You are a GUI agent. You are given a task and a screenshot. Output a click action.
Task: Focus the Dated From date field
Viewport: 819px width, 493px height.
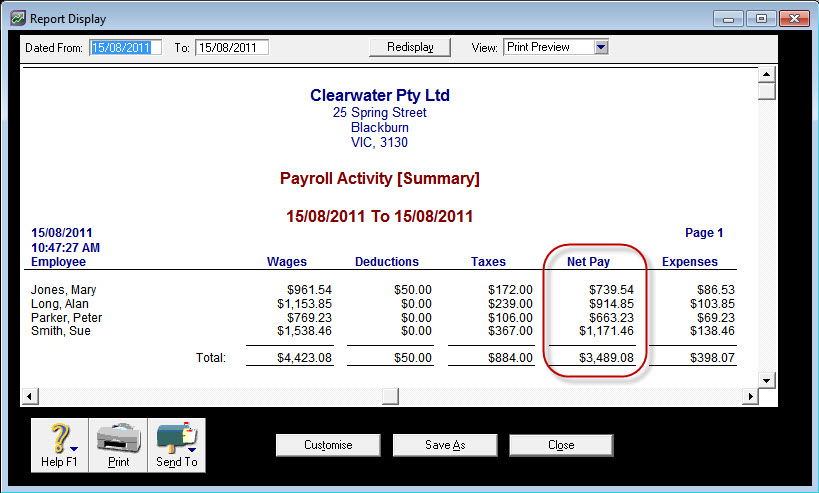125,48
